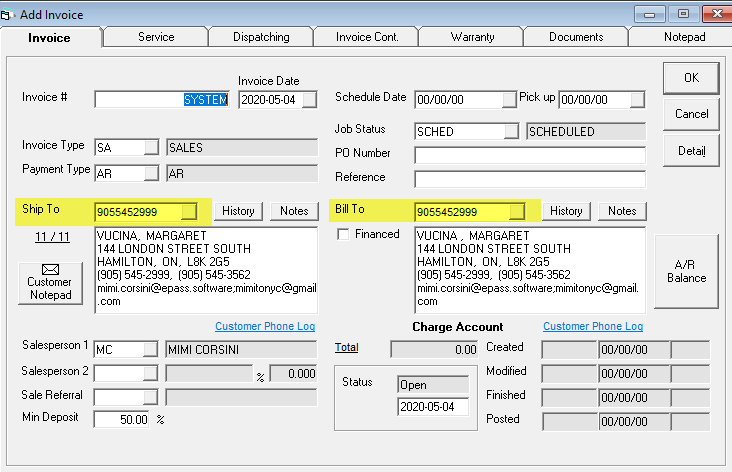Image resolution: width=732 pixels, height=472 pixels.
Task: Open the Bill To customer lookup
Action: point(517,211)
